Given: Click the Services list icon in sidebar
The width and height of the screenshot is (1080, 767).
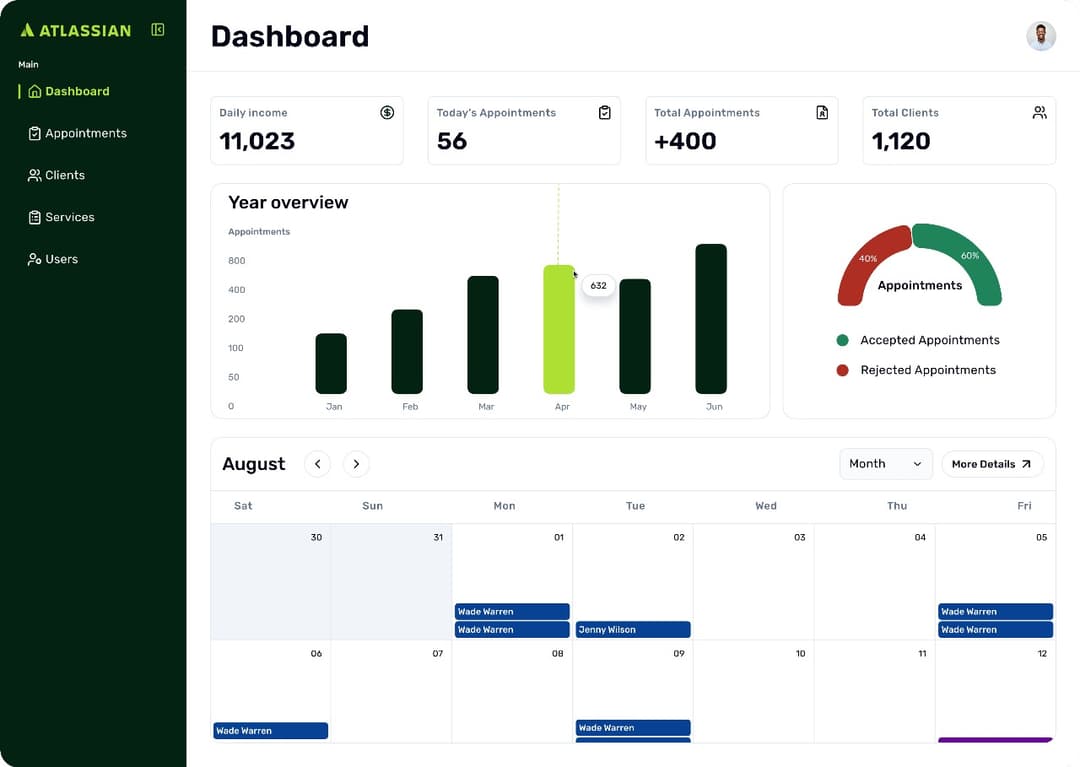Looking at the screenshot, I should click(34, 218).
